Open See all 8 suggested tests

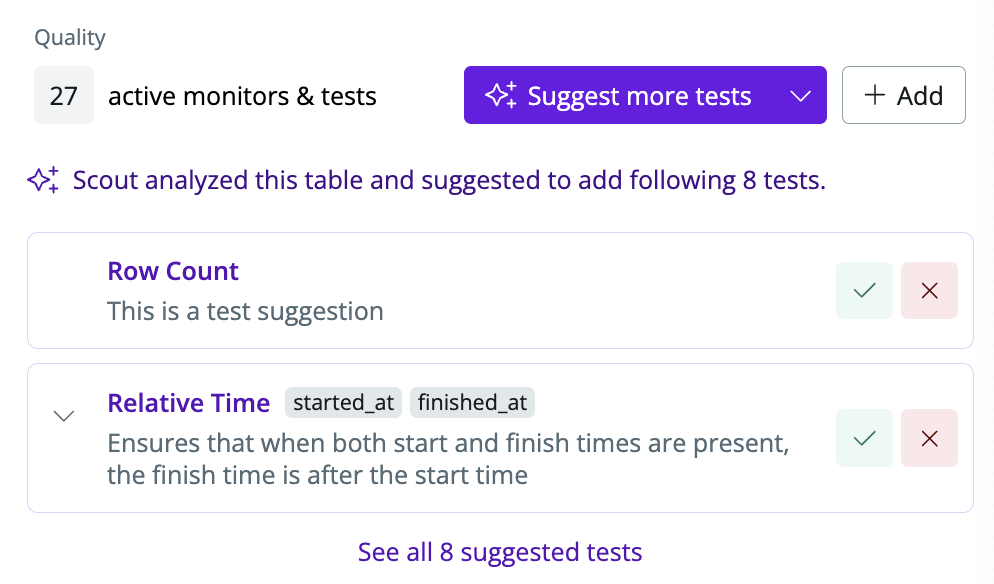(x=500, y=552)
